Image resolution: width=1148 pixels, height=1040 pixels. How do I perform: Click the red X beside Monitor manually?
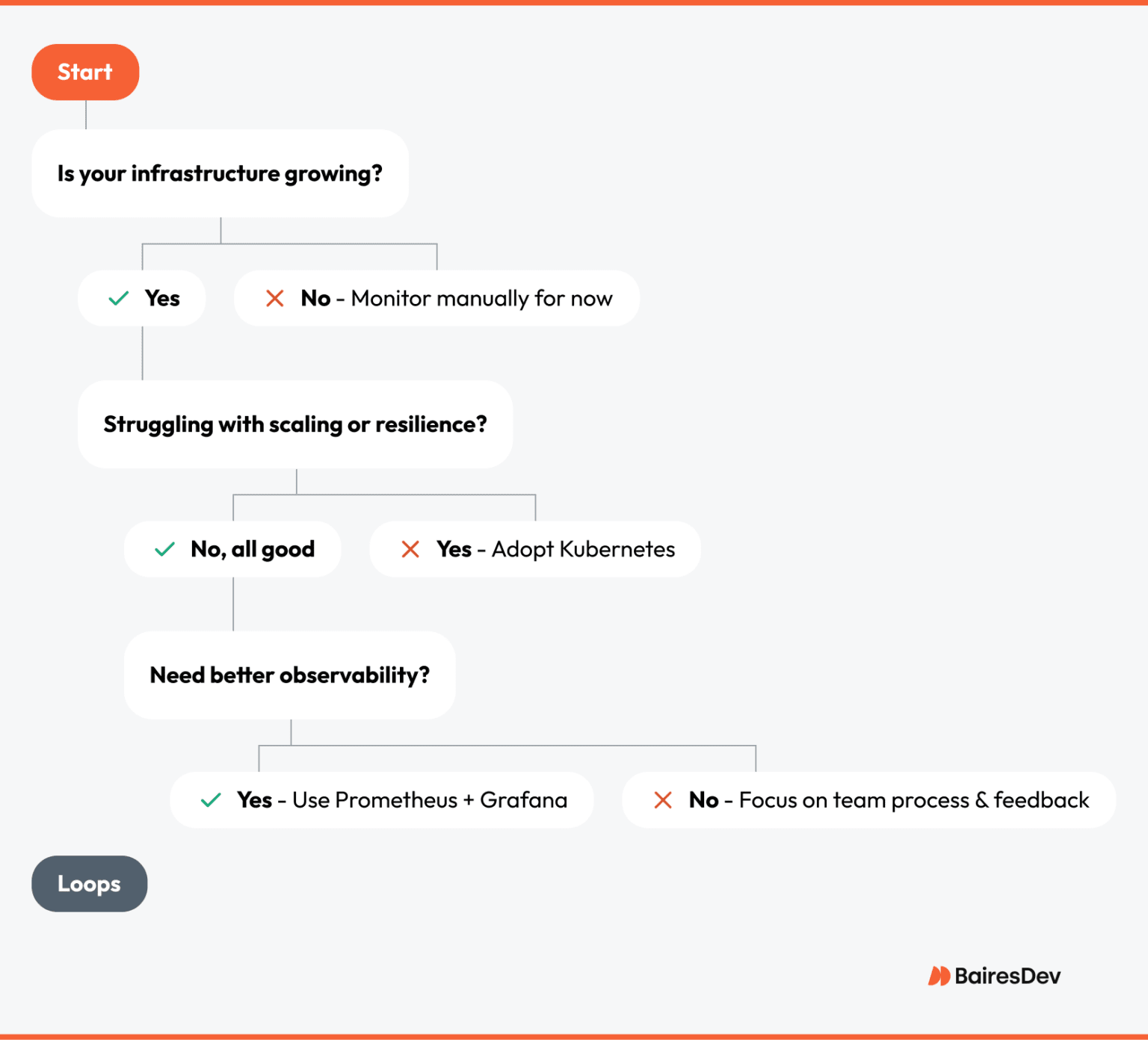(x=275, y=299)
